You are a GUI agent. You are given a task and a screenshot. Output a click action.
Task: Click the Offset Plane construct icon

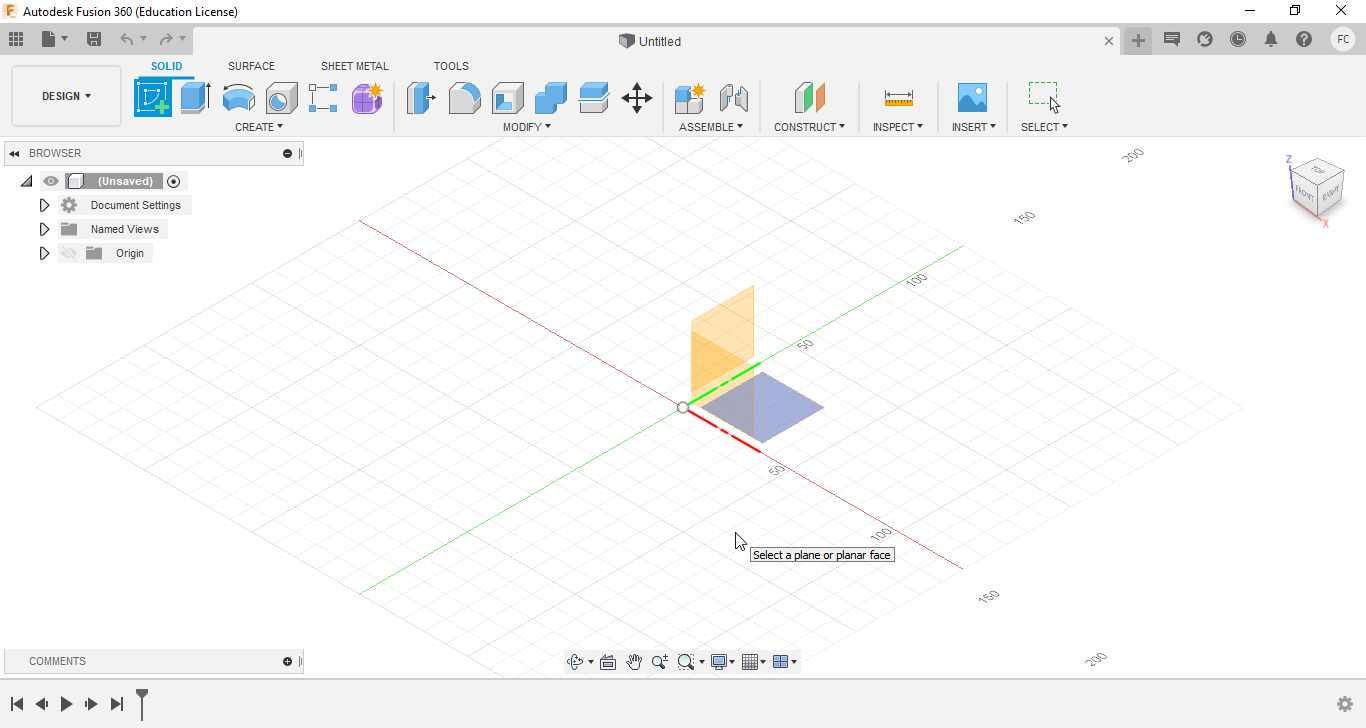point(809,98)
